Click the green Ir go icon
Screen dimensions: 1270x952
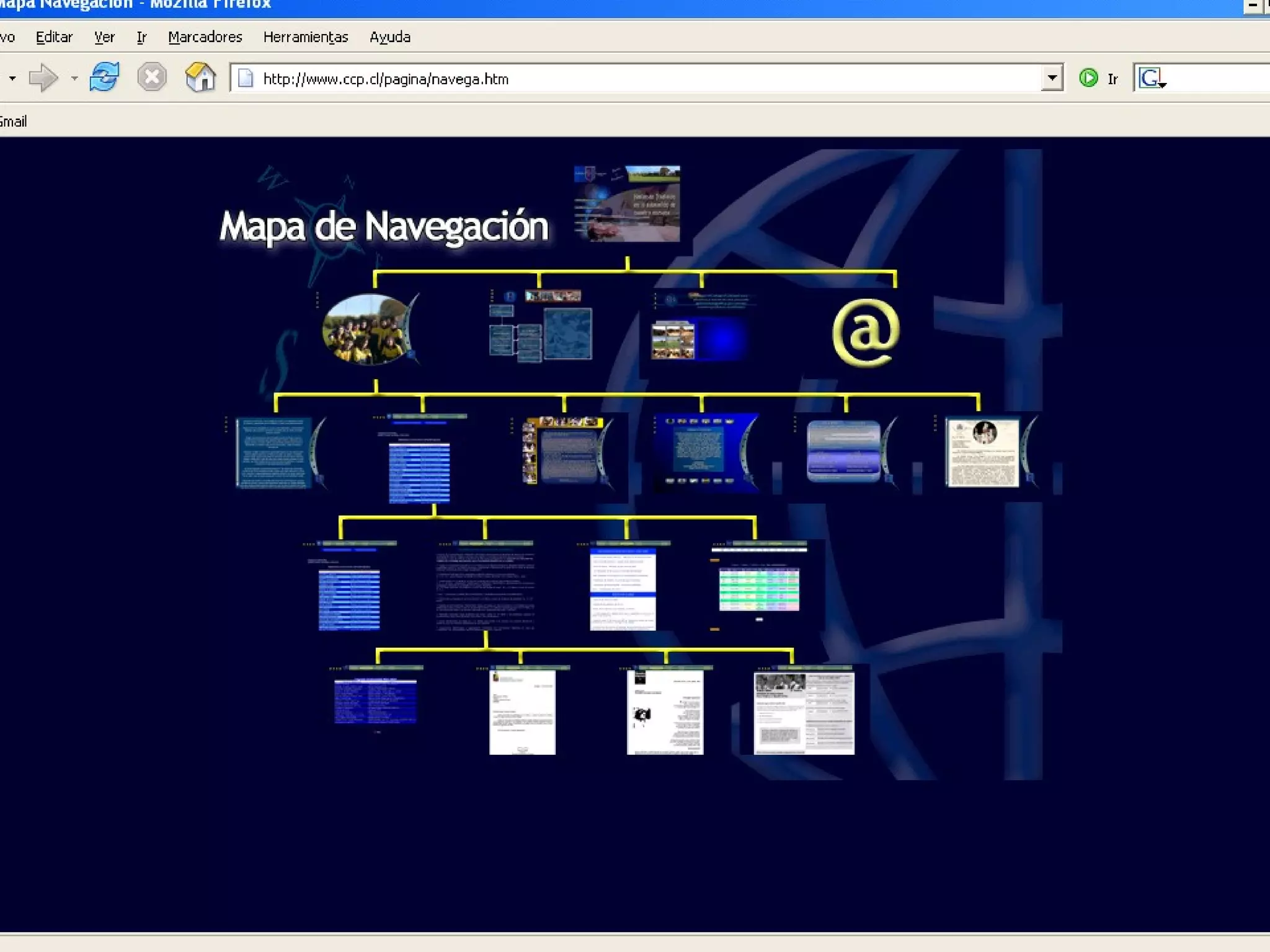[1088, 78]
